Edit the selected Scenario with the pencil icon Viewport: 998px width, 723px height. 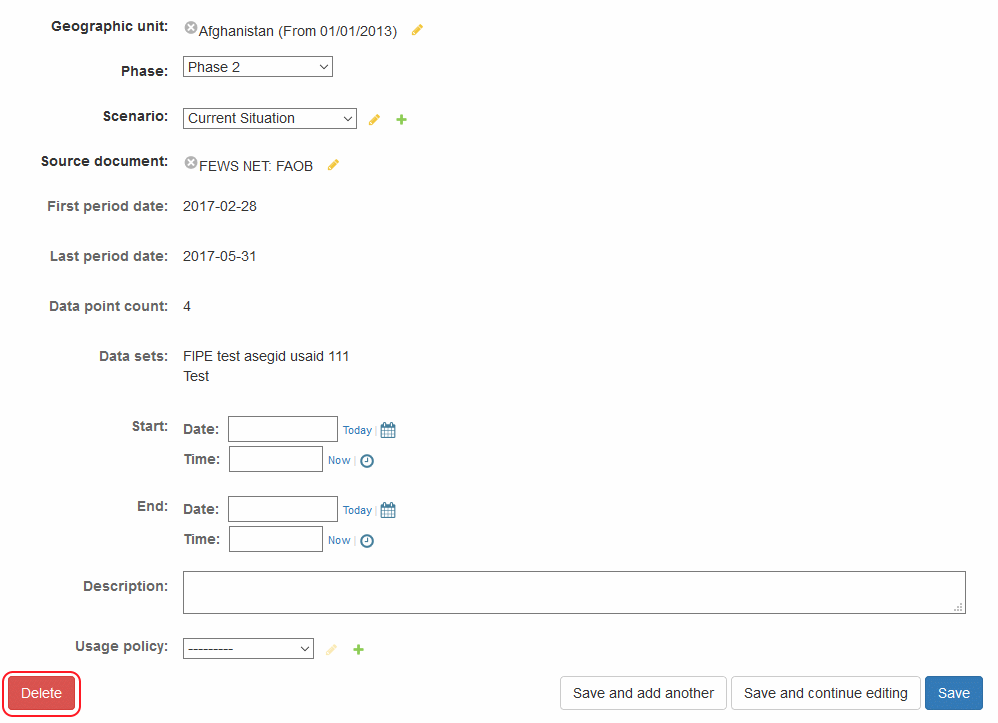tap(374, 119)
